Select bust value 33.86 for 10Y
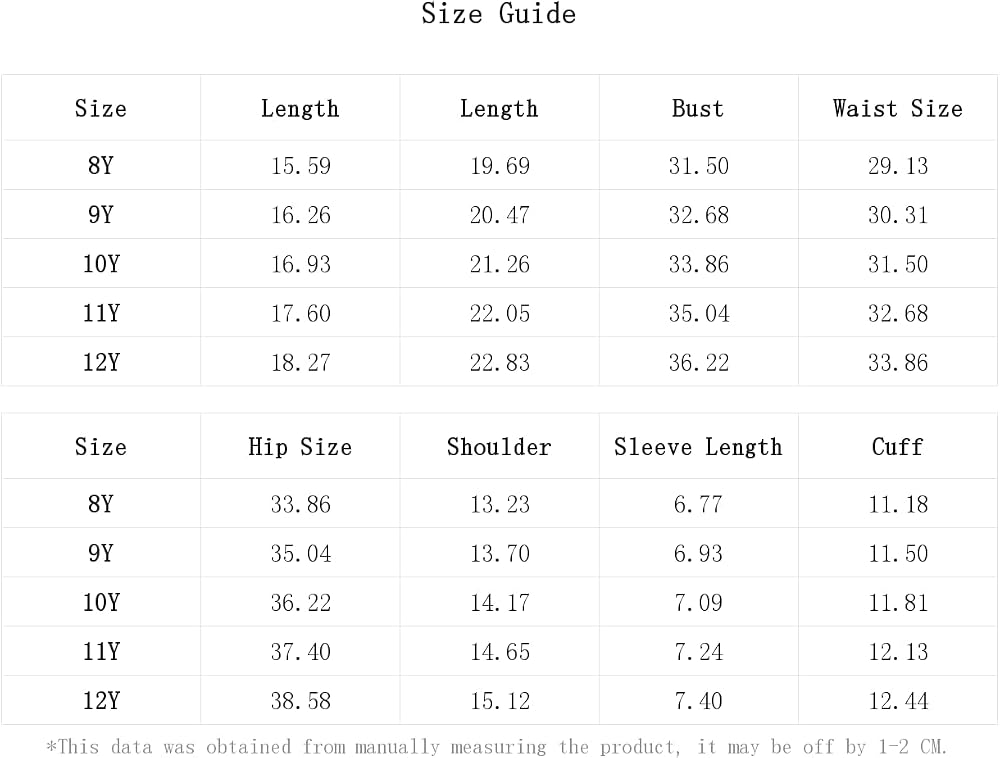This screenshot has width=1000, height=758. (699, 264)
